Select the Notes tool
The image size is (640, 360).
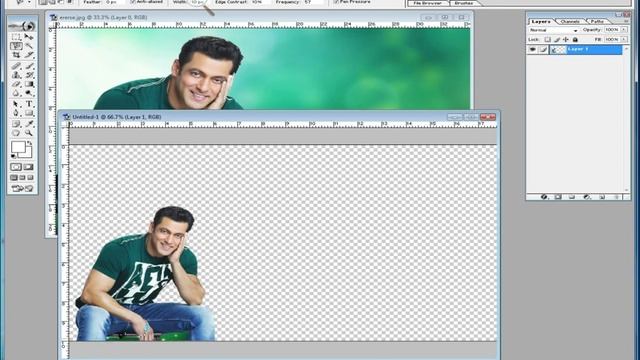16,124
